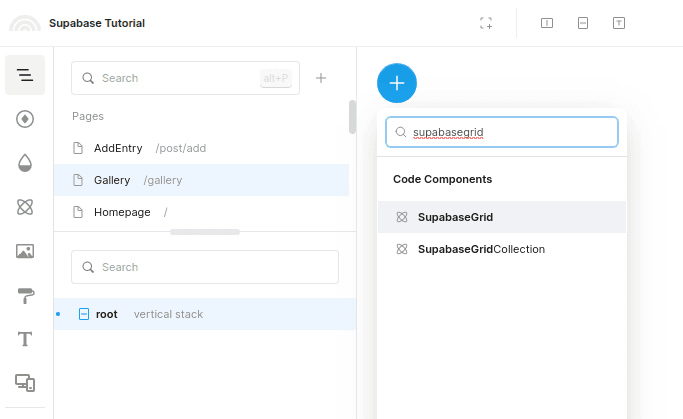
Task: Insert horizontal stack from top toolbar
Action: coord(547,23)
